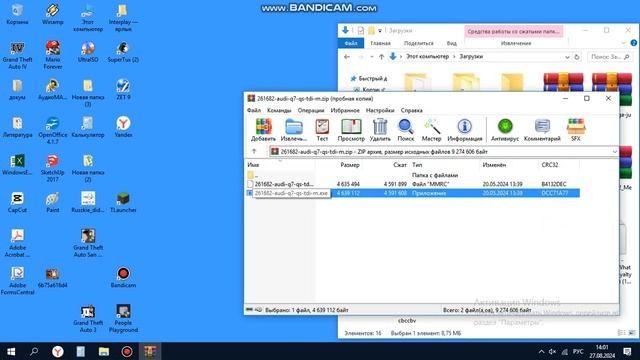The width and height of the screenshot is (640, 360).
Task: Sort by Размер column header
Action: coord(350,165)
